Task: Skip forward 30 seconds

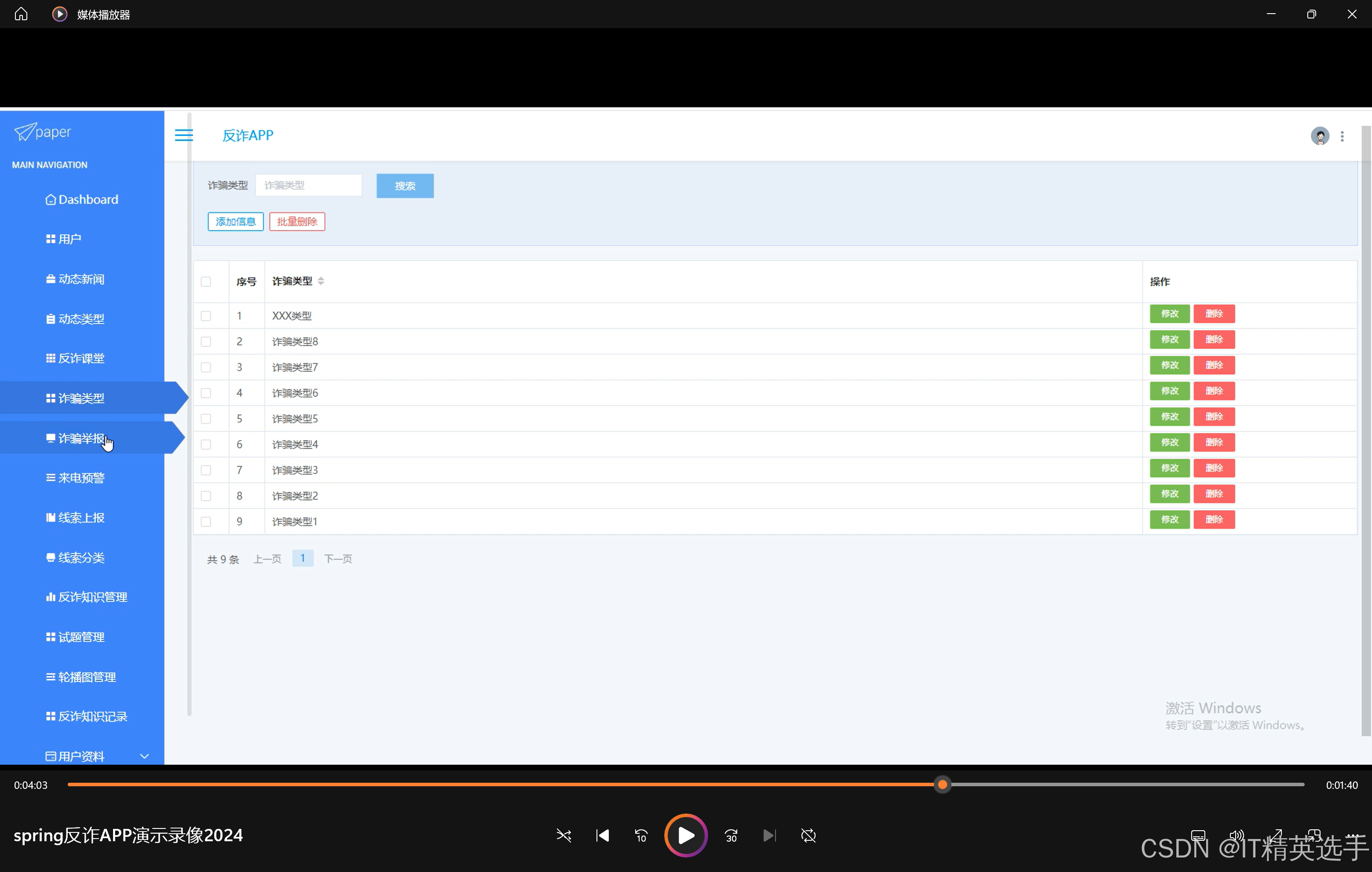Action: point(731,836)
